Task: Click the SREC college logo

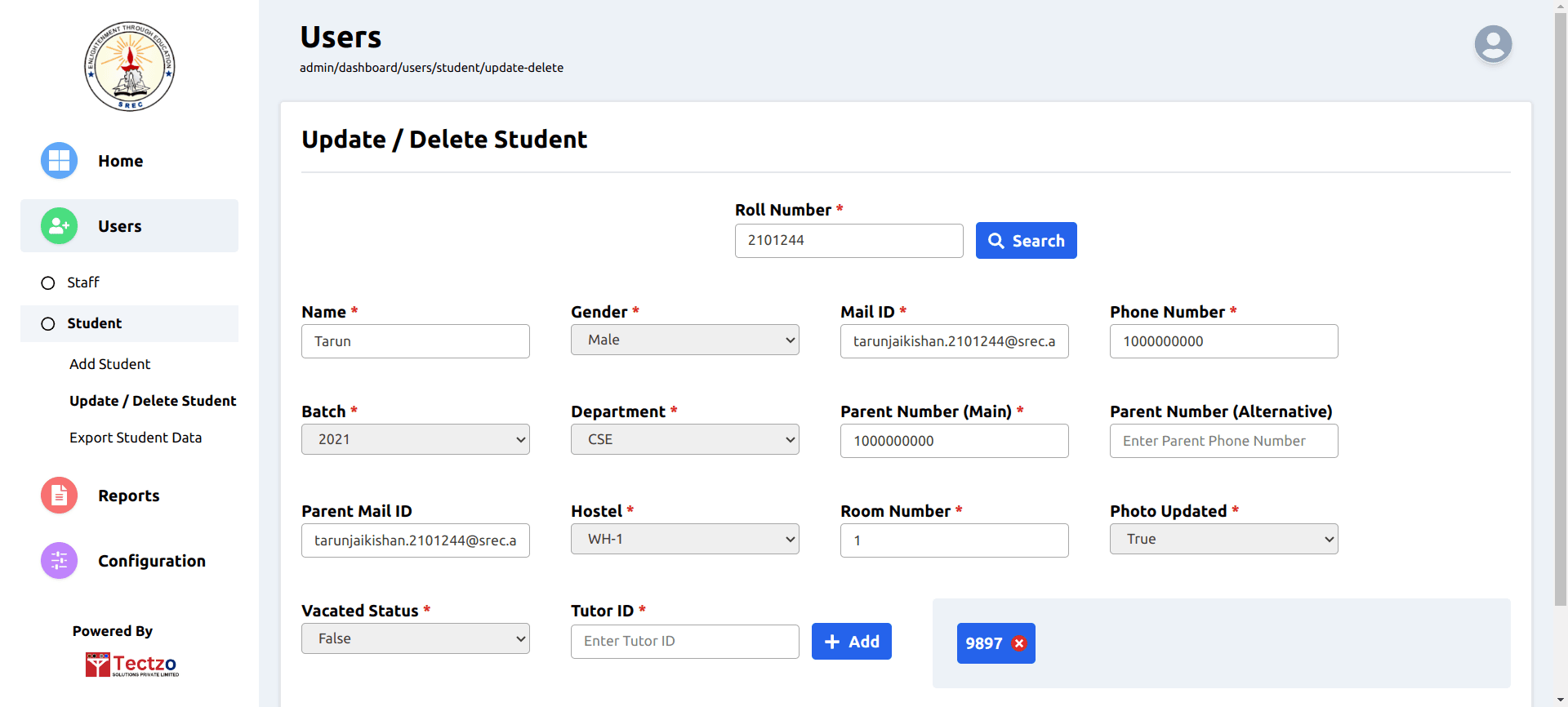Action: coord(129,66)
